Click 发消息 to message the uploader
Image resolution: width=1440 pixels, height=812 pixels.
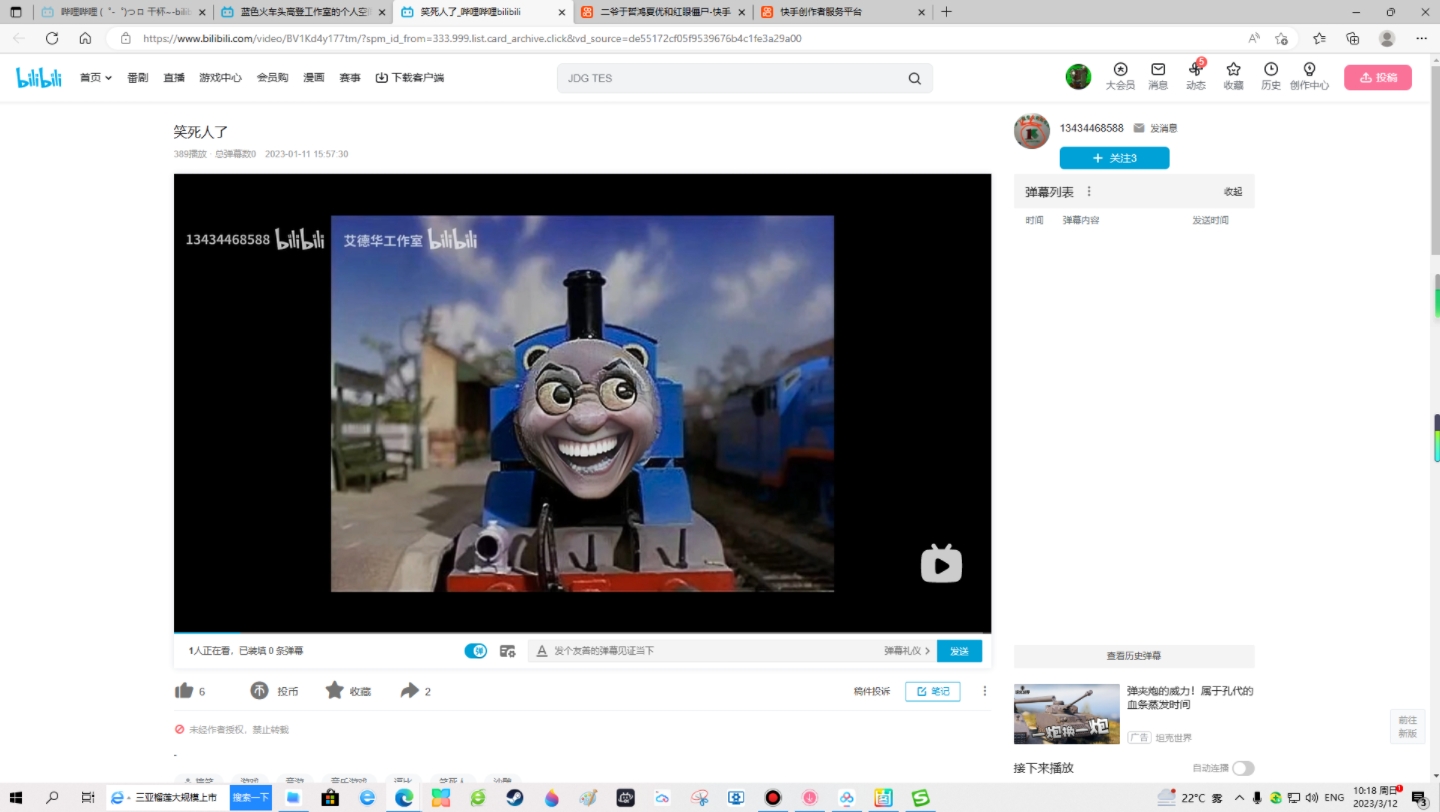pyautogui.click(x=1155, y=128)
